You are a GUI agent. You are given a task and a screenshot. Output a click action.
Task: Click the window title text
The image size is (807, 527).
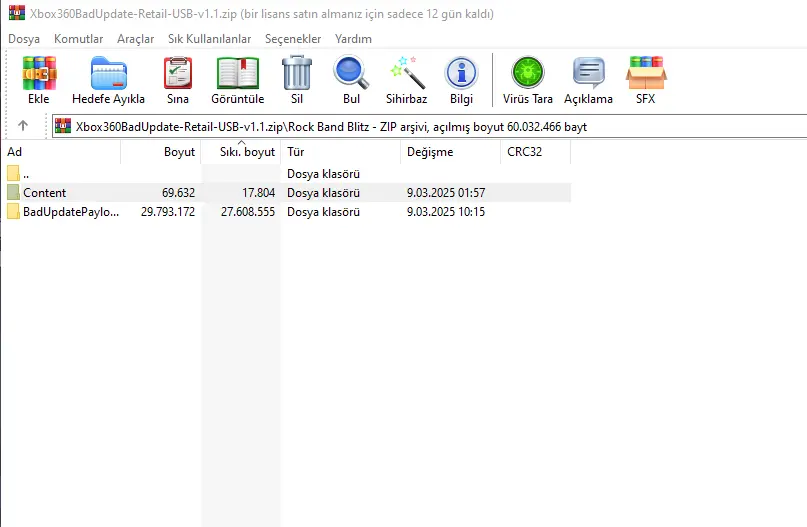click(x=262, y=14)
